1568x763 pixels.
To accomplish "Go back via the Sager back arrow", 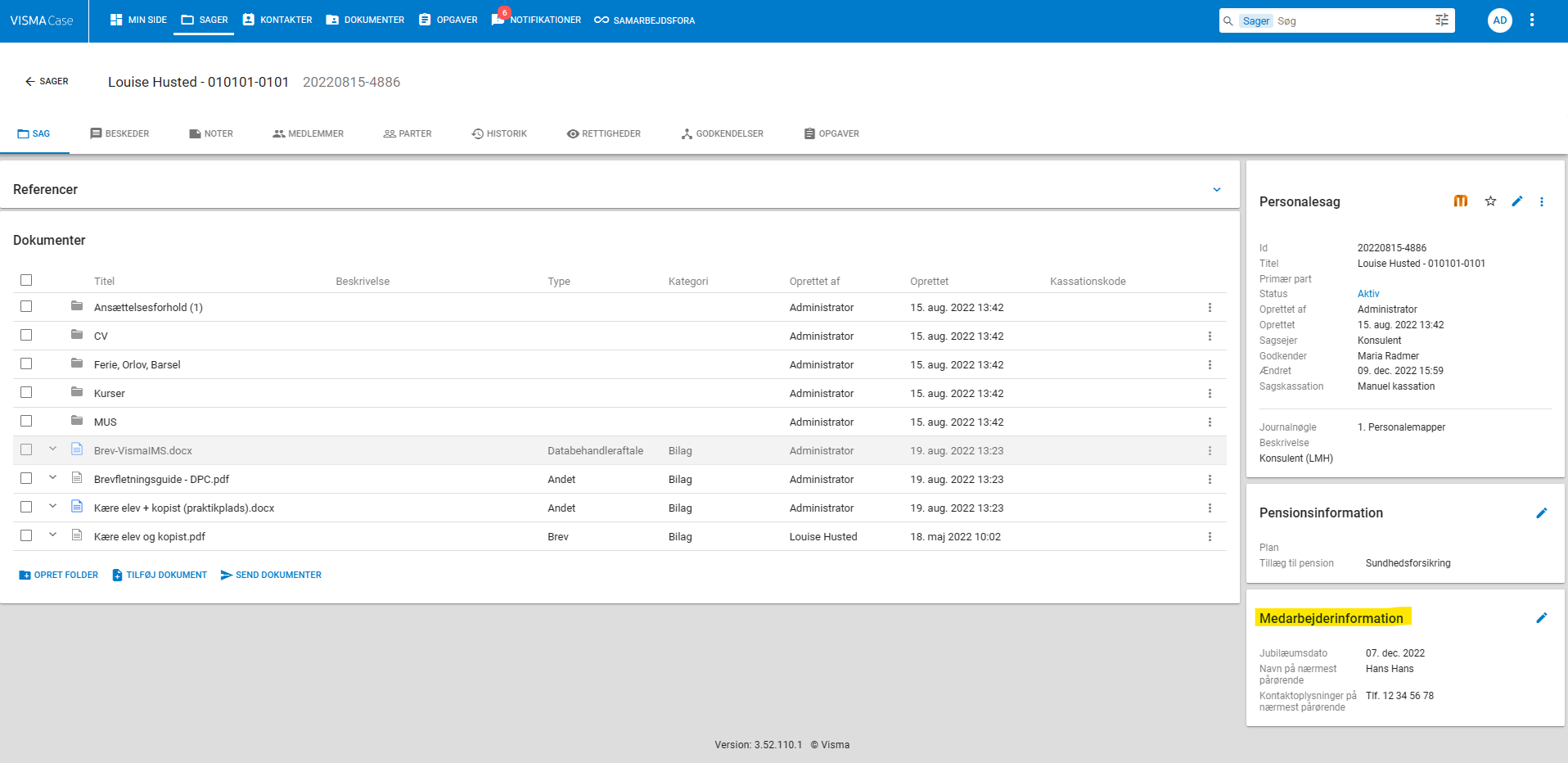I will pos(47,82).
